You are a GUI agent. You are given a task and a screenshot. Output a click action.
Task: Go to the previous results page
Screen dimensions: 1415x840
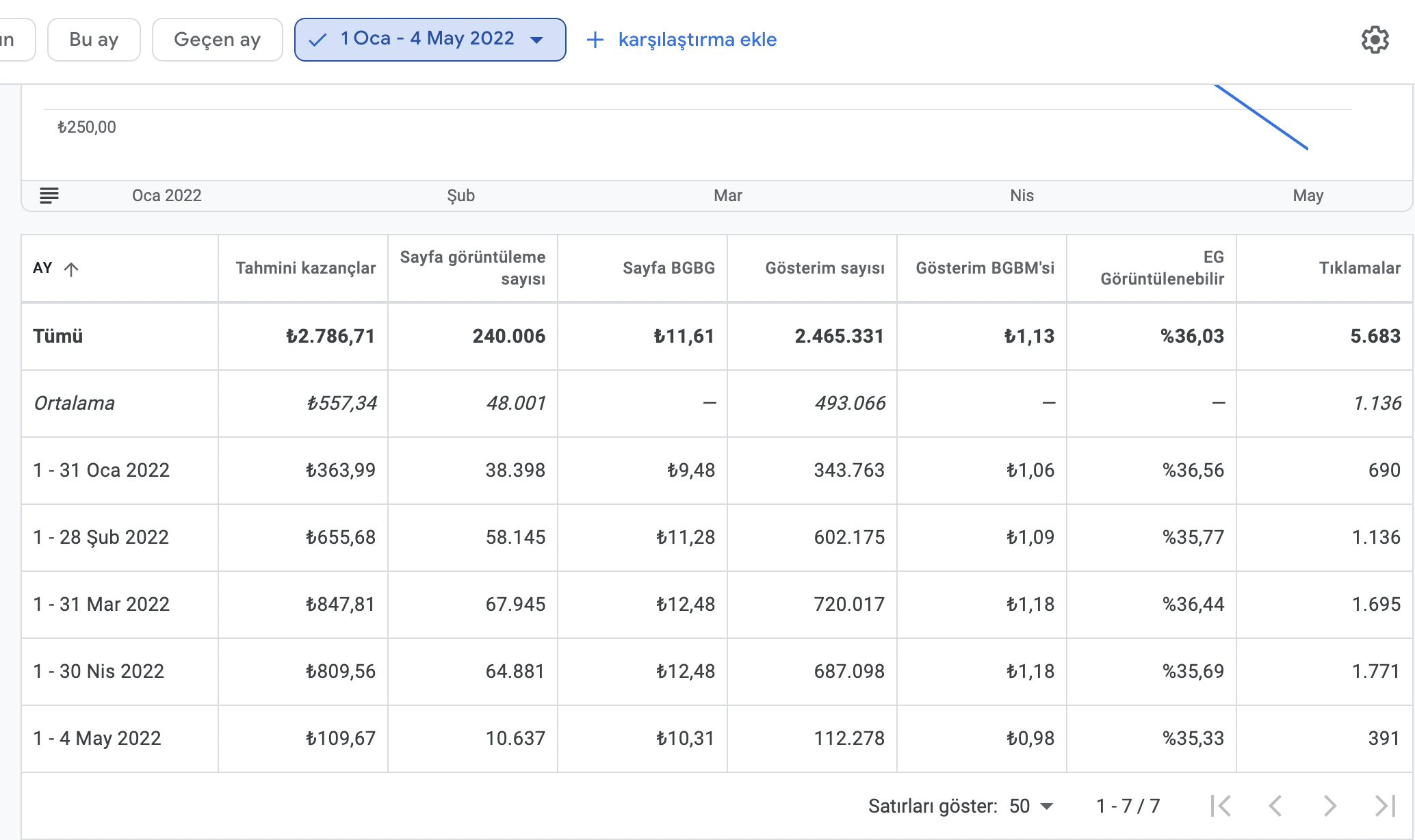click(1275, 806)
